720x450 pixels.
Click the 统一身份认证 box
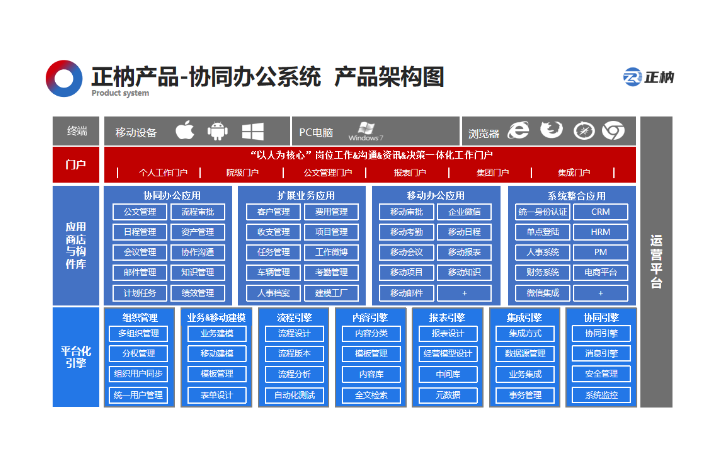(x=542, y=212)
